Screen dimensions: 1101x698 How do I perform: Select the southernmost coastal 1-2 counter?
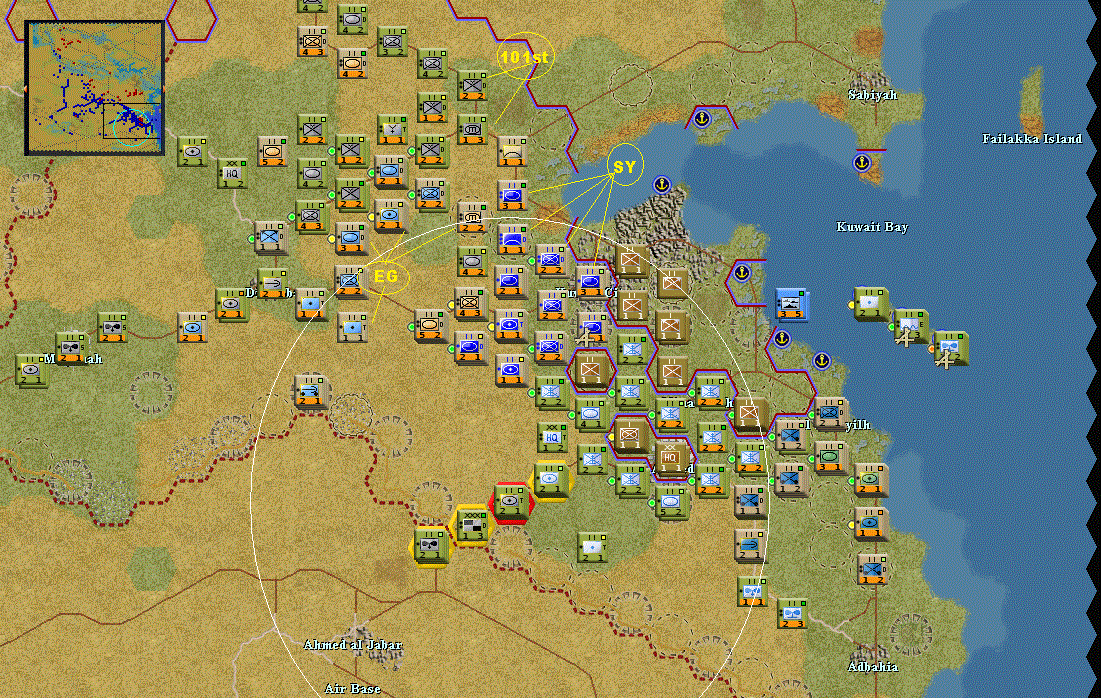[871, 569]
